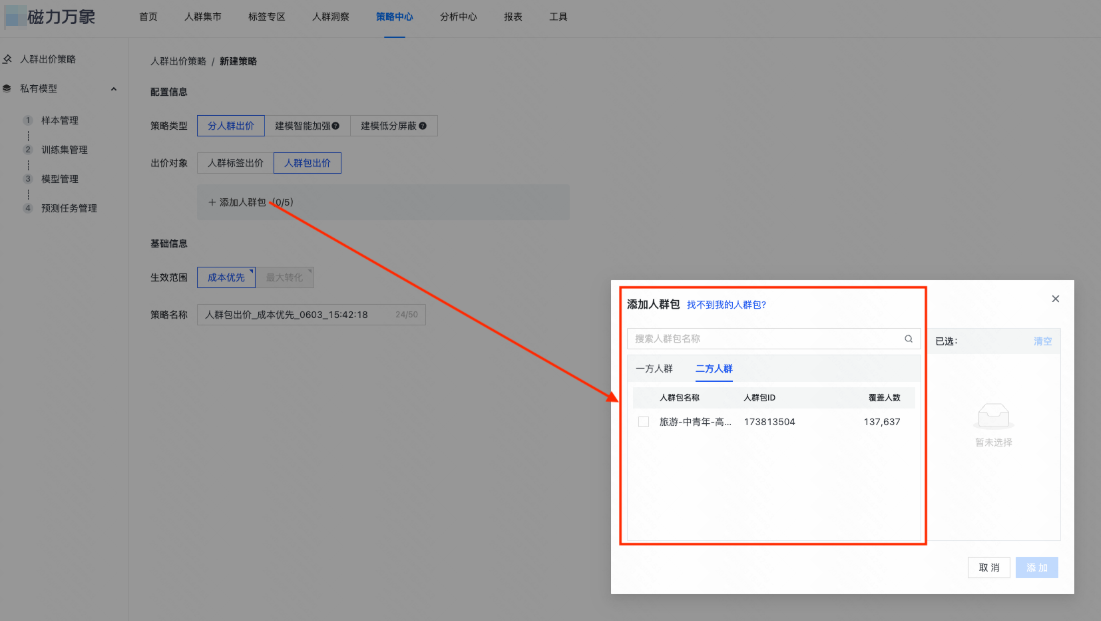Click 添加人群包 (0/5) button

(251, 202)
